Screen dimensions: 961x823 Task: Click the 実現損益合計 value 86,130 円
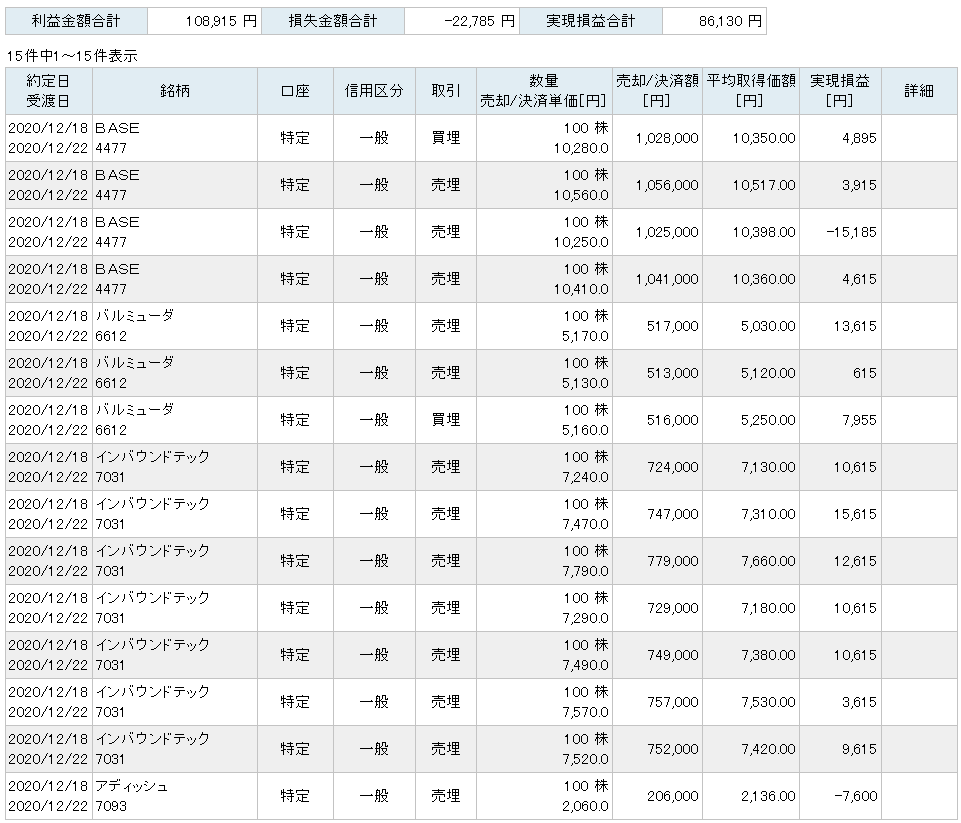[x=714, y=21]
